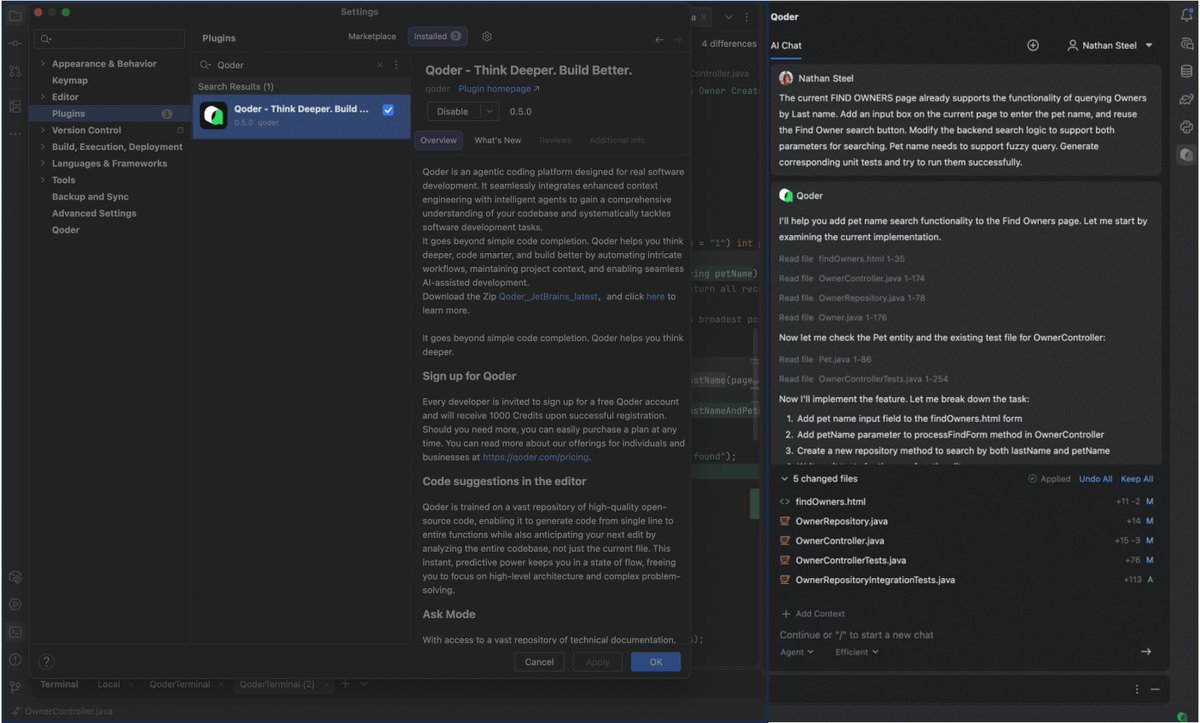Open the Notifications bell icon
The height and width of the screenshot is (723, 1200).
tap(1187, 16)
